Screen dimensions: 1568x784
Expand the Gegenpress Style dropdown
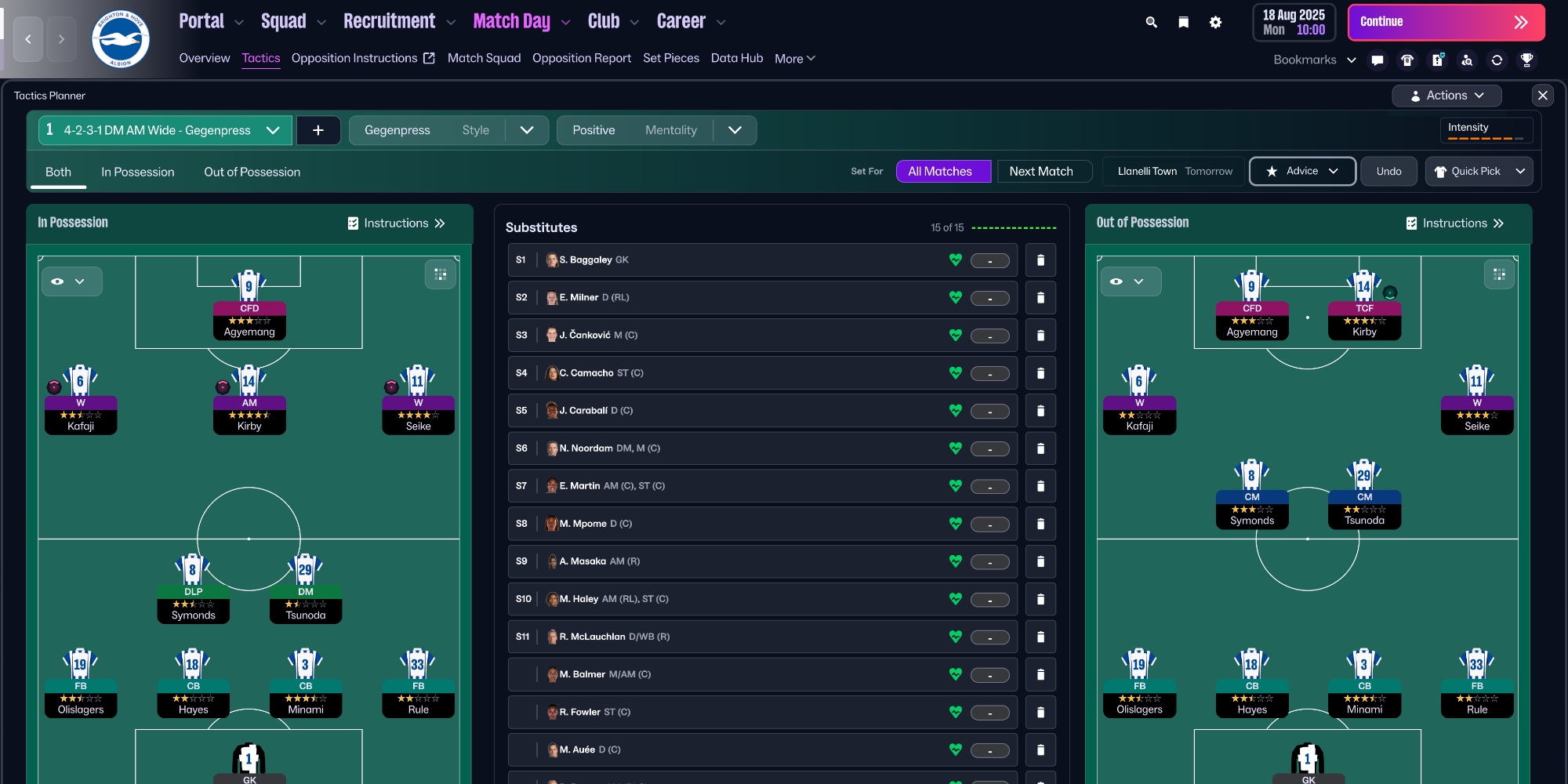pos(527,130)
